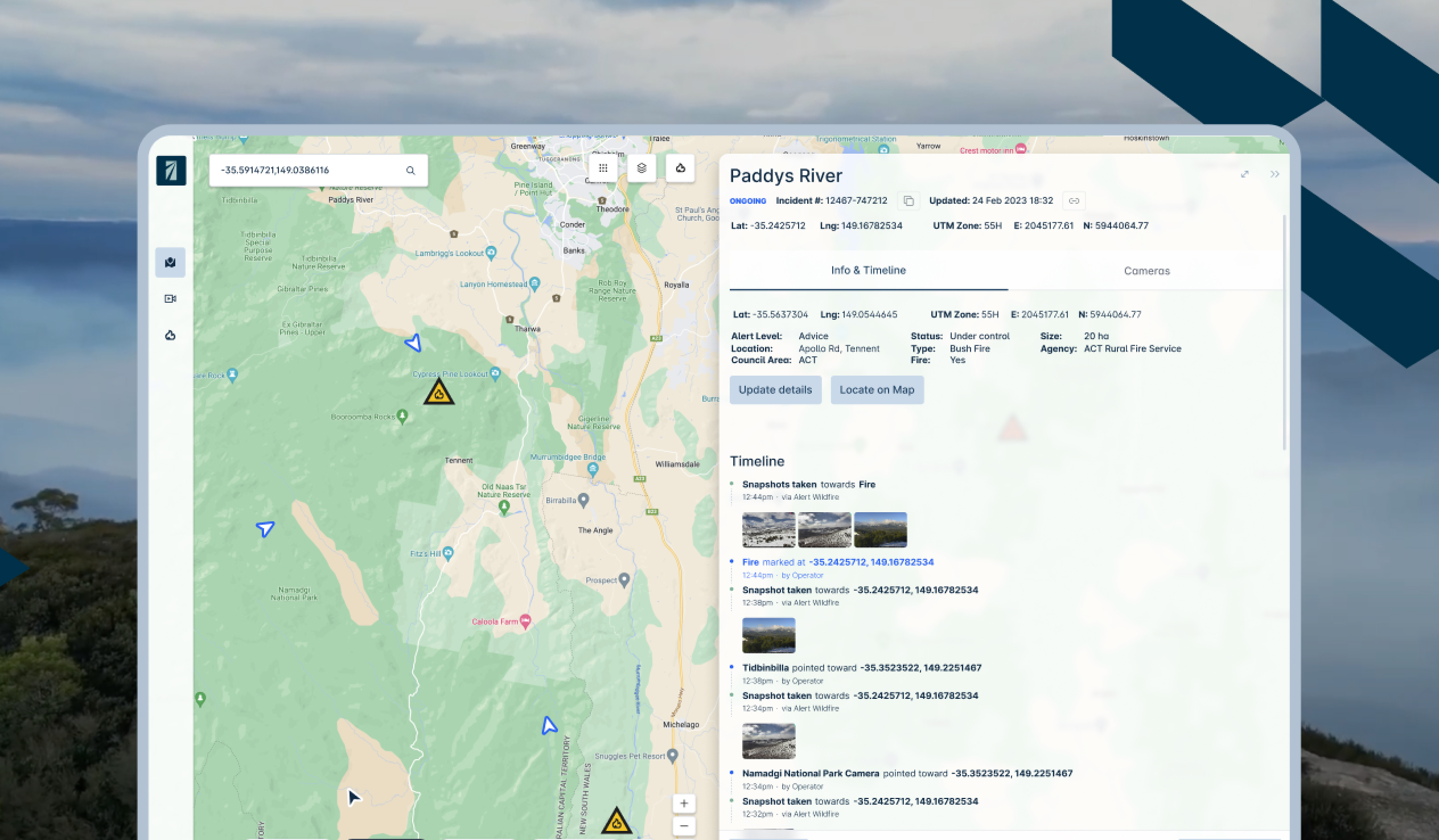Select fire marker near Cypress Pine Lookout
This screenshot has height=840, width=1439.
[x=439, y=392]
